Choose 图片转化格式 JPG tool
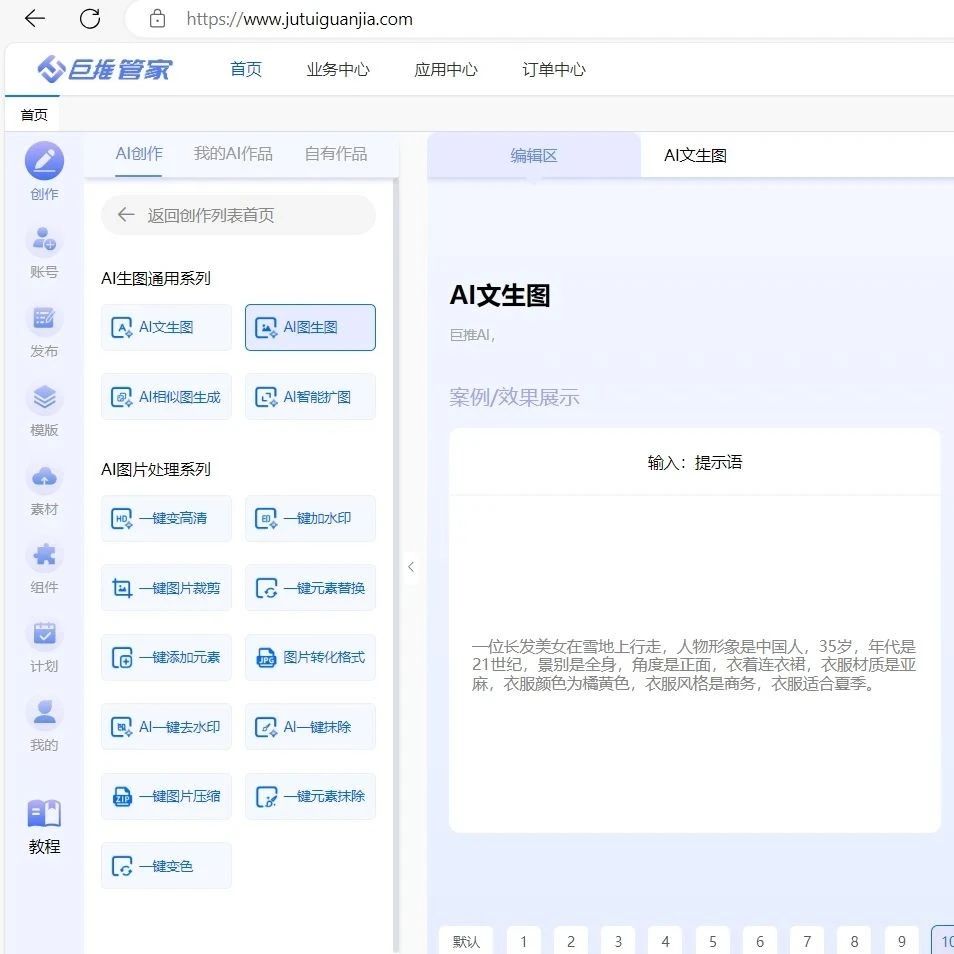 pyautogui.click(x=310, y=657)
